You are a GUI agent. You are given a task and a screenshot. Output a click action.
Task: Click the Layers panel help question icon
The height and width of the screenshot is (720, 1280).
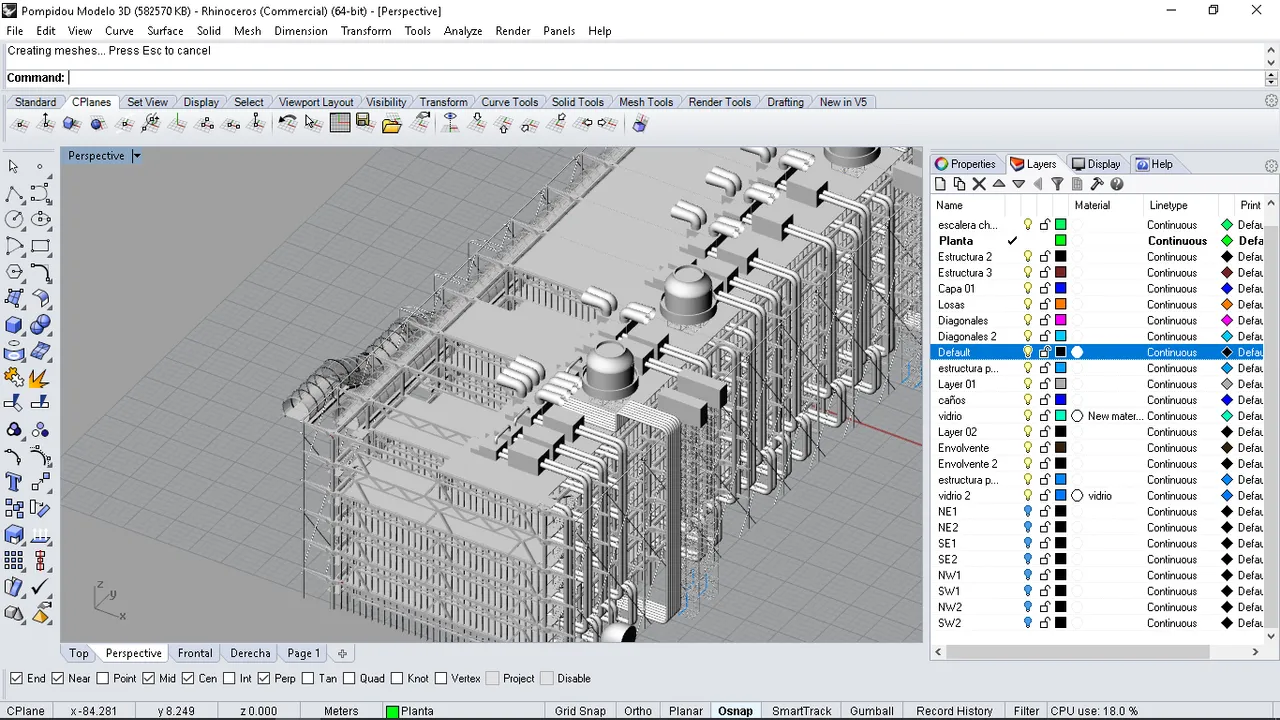click(1117, 184)
